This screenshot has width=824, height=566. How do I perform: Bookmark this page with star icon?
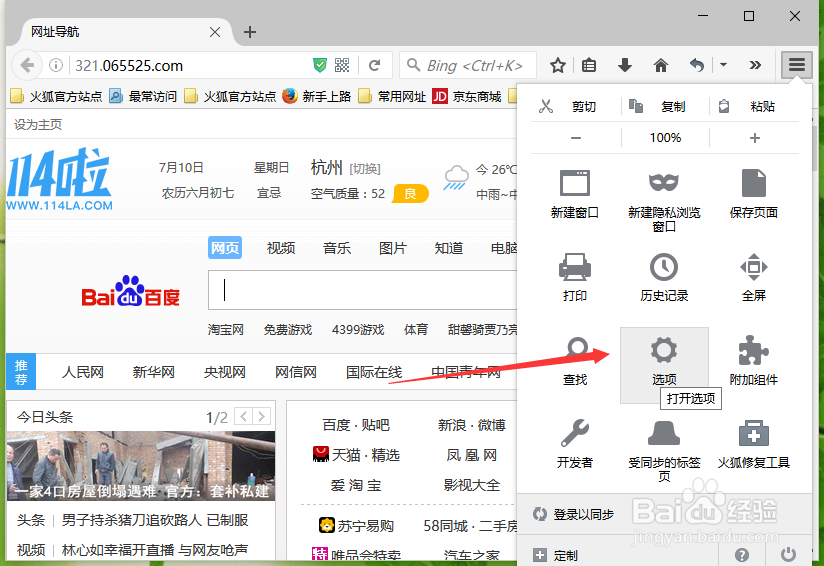click(x=558, y=65)
